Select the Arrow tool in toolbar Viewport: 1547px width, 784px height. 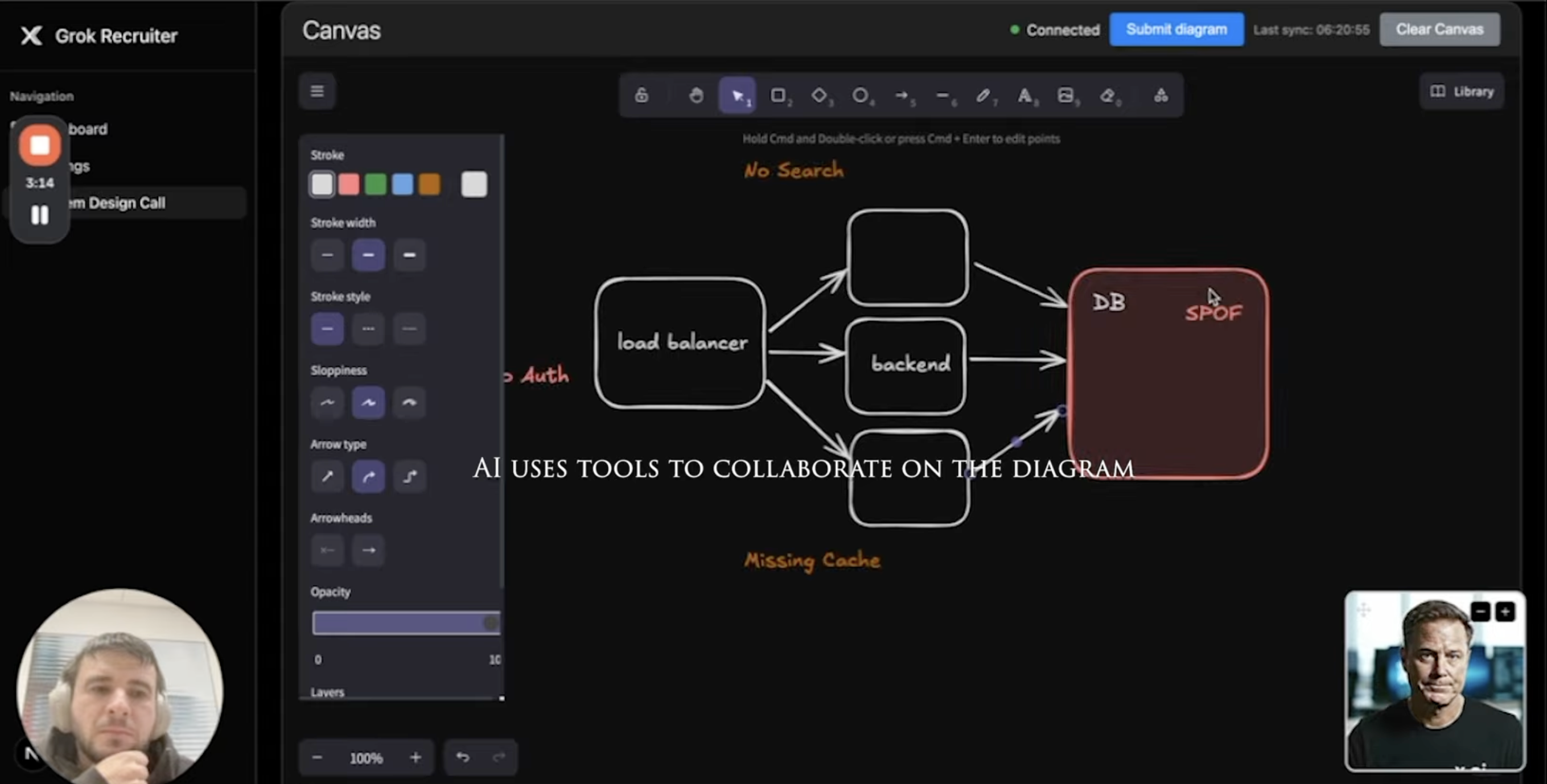902,96
